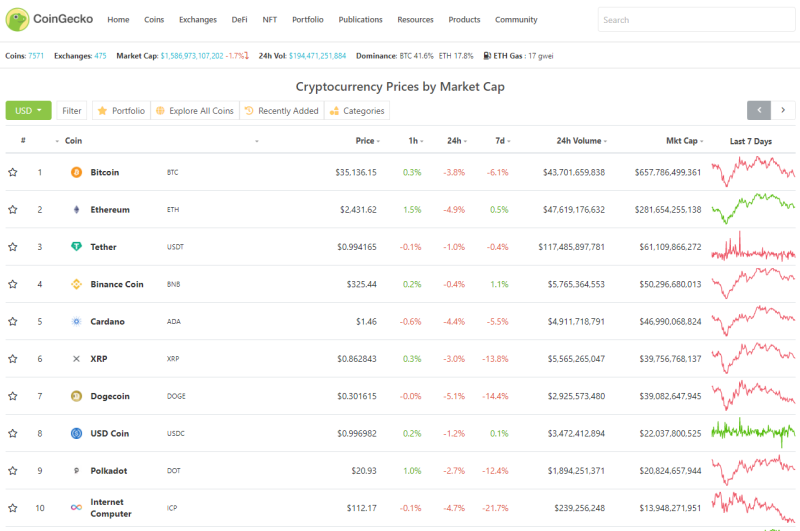Open Bitcoin's 7-day sparkline chart
Screen dimensions: 800x531
[x=753, y=171]
